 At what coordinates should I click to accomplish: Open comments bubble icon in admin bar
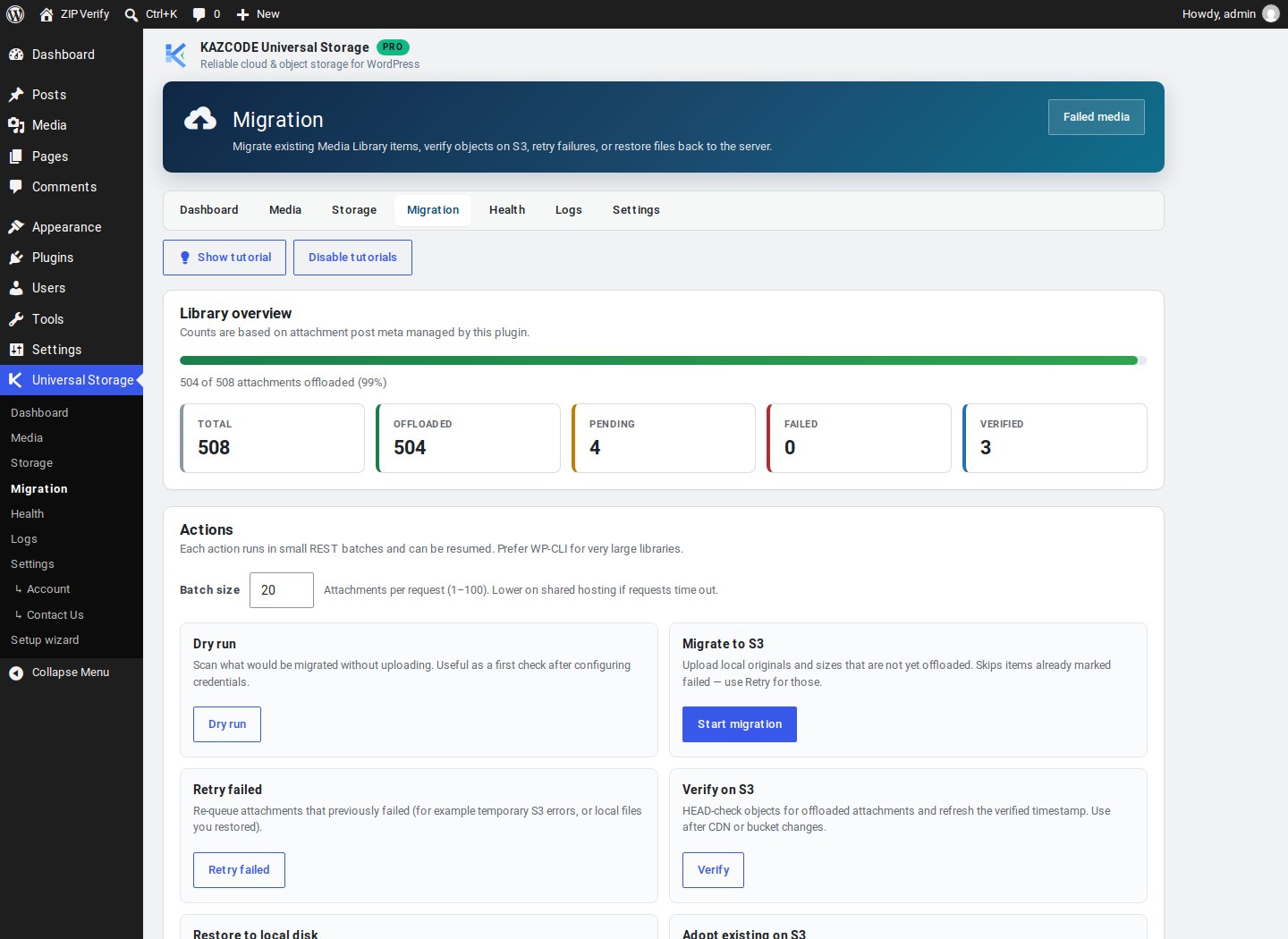[x=199, y=14]
